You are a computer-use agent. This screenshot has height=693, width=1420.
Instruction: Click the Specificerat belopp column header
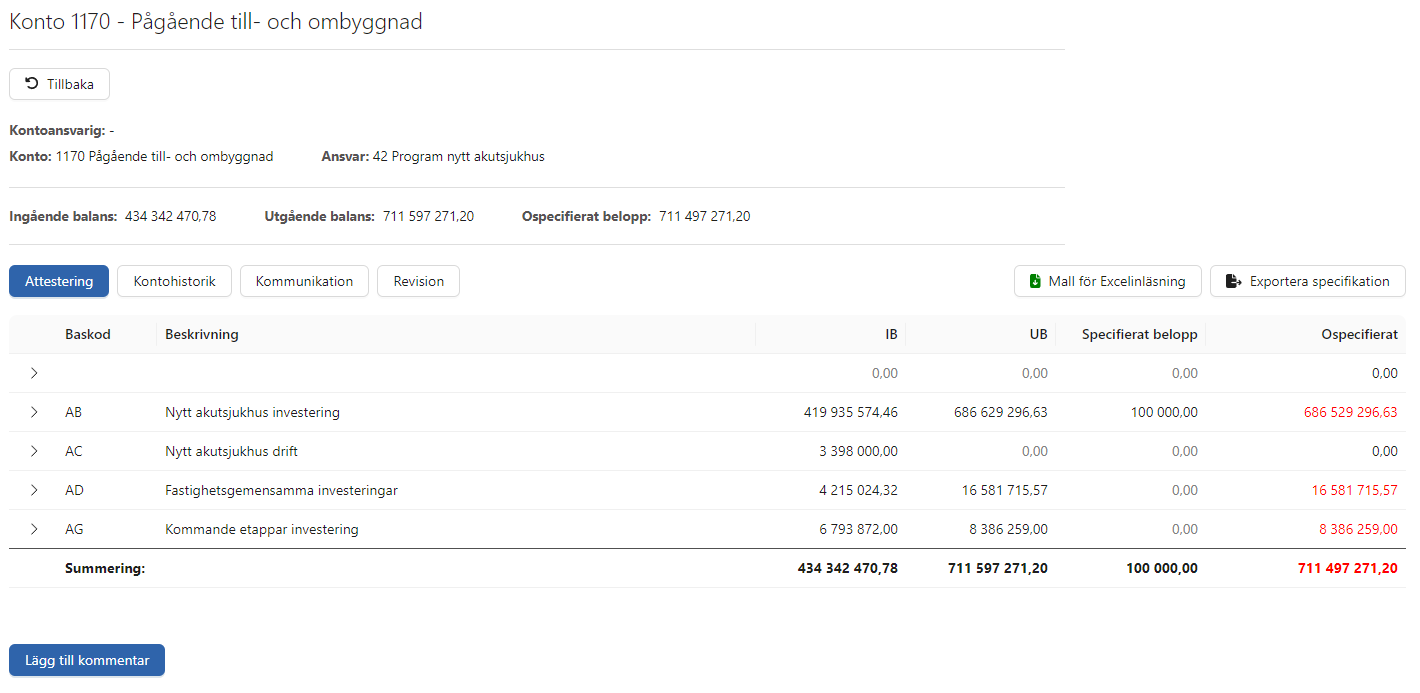tap(1139, 334)
